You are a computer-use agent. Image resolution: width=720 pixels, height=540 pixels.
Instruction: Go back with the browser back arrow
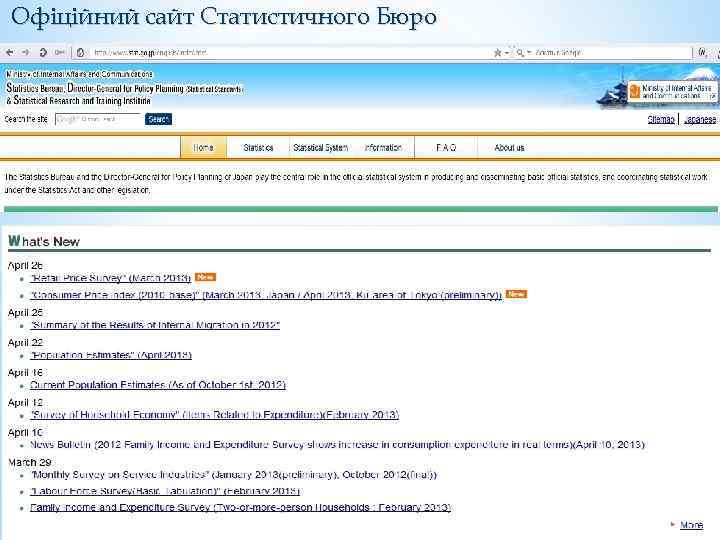click(x=10, y=52)
